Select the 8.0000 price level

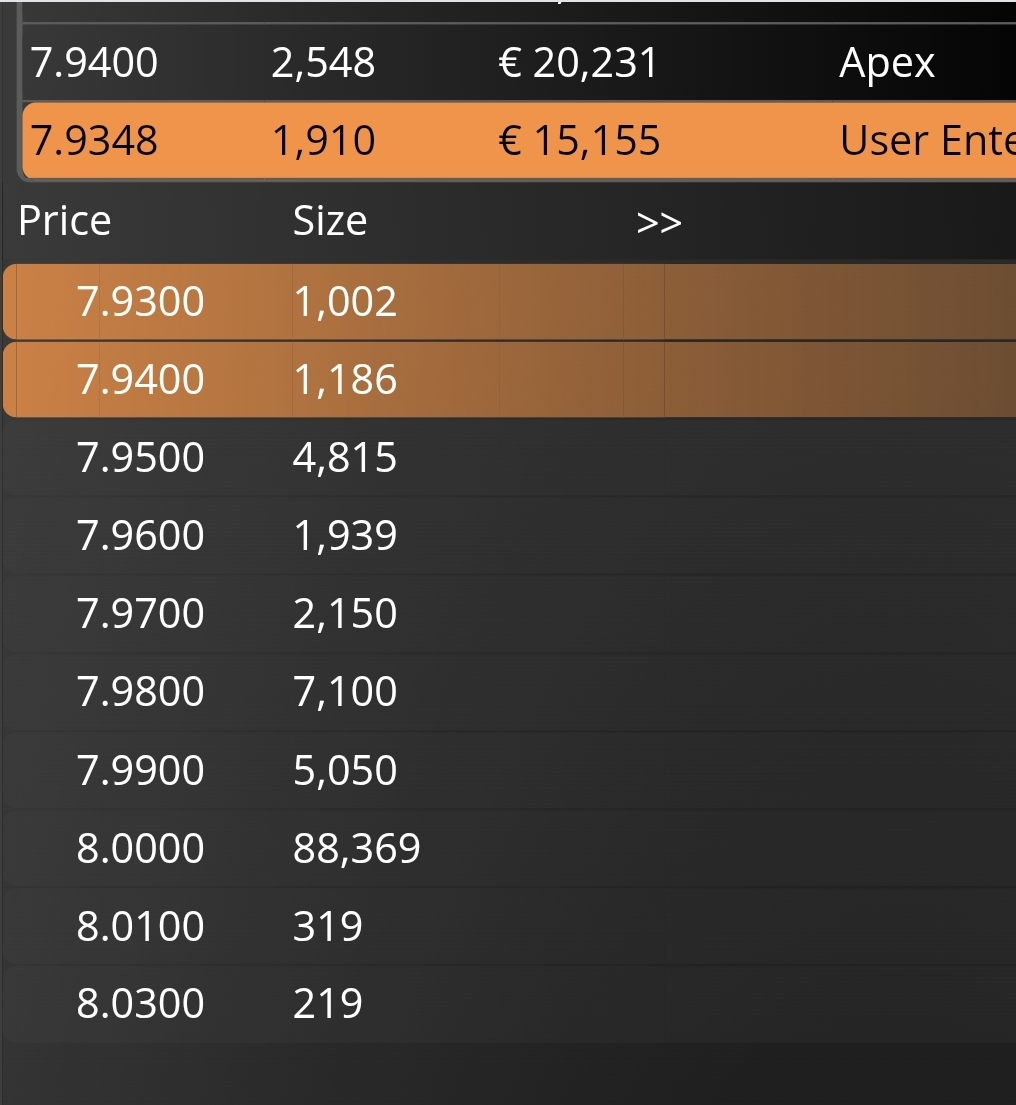[140, 848]
